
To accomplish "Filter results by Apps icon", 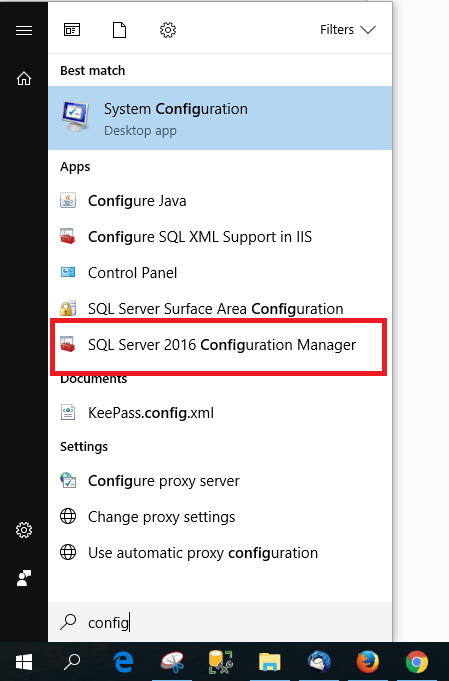I will 72,30.
